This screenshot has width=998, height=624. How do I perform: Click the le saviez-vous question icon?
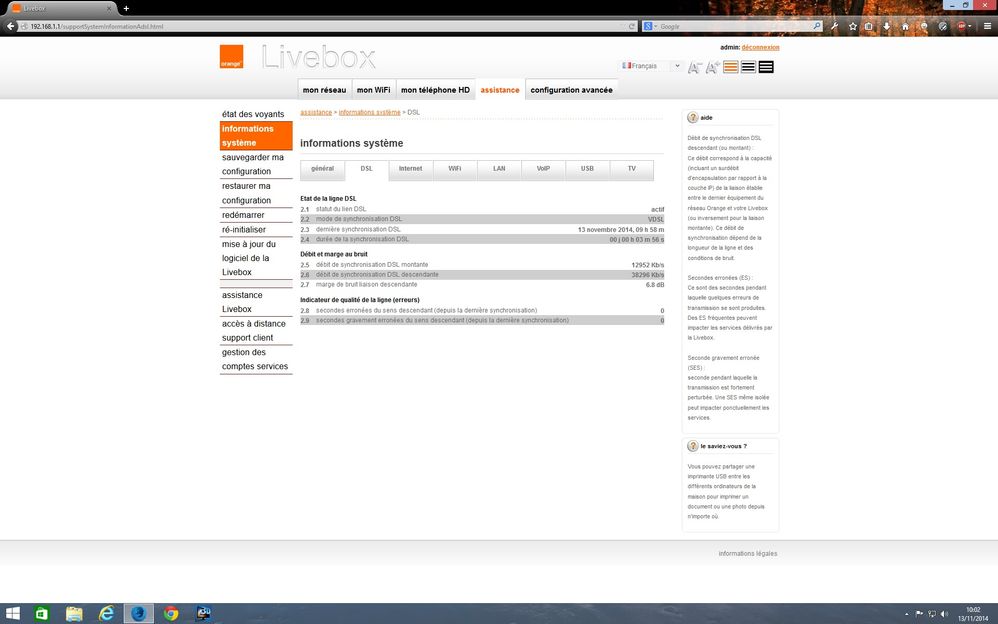(692, 446)
